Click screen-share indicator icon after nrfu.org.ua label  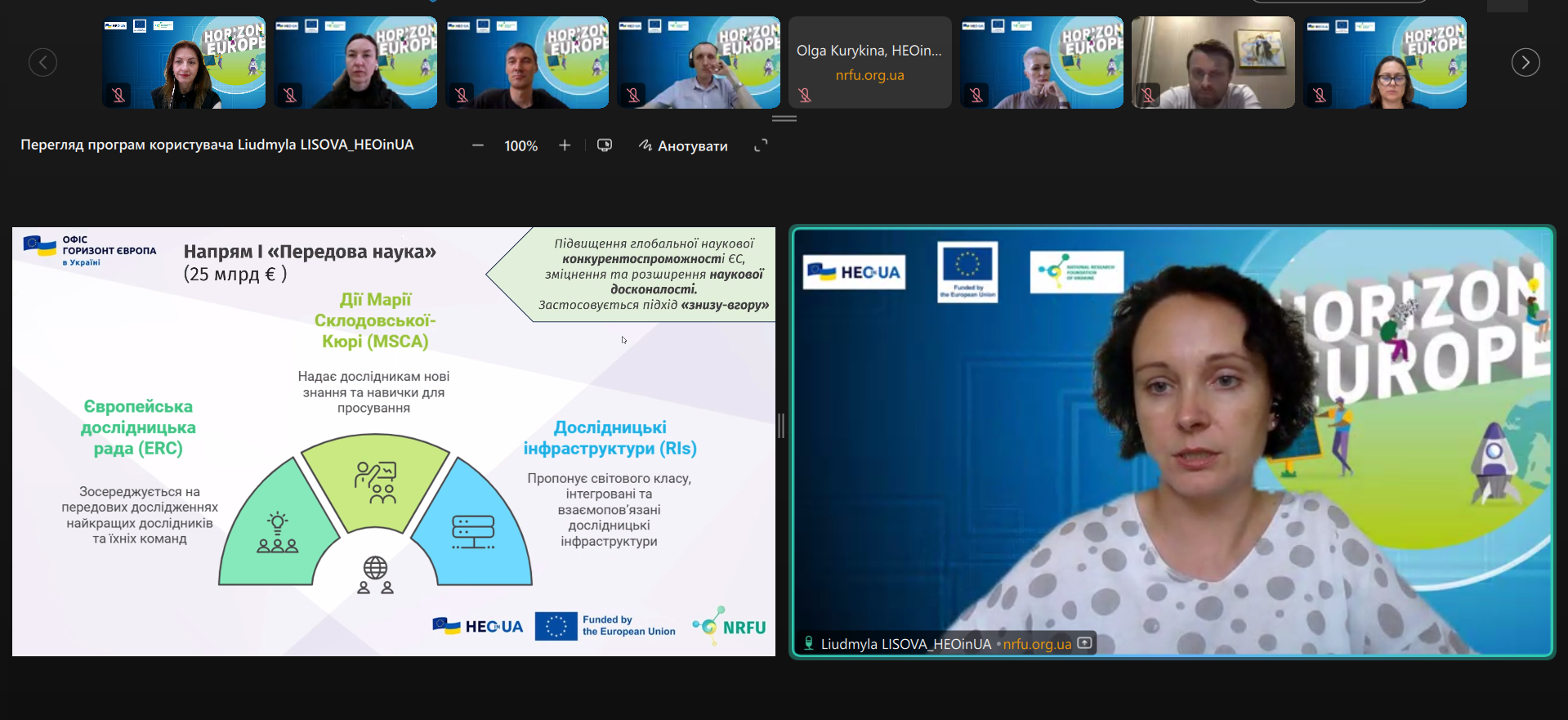tap(1084, 642)
